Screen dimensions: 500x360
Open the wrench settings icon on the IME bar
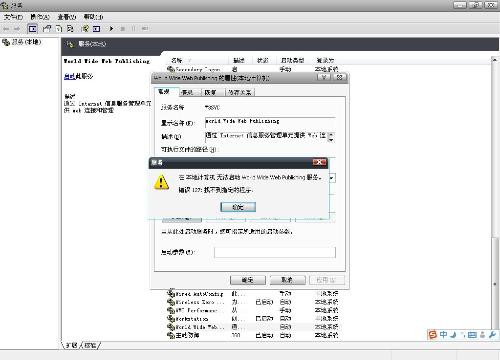click(492, 335)
